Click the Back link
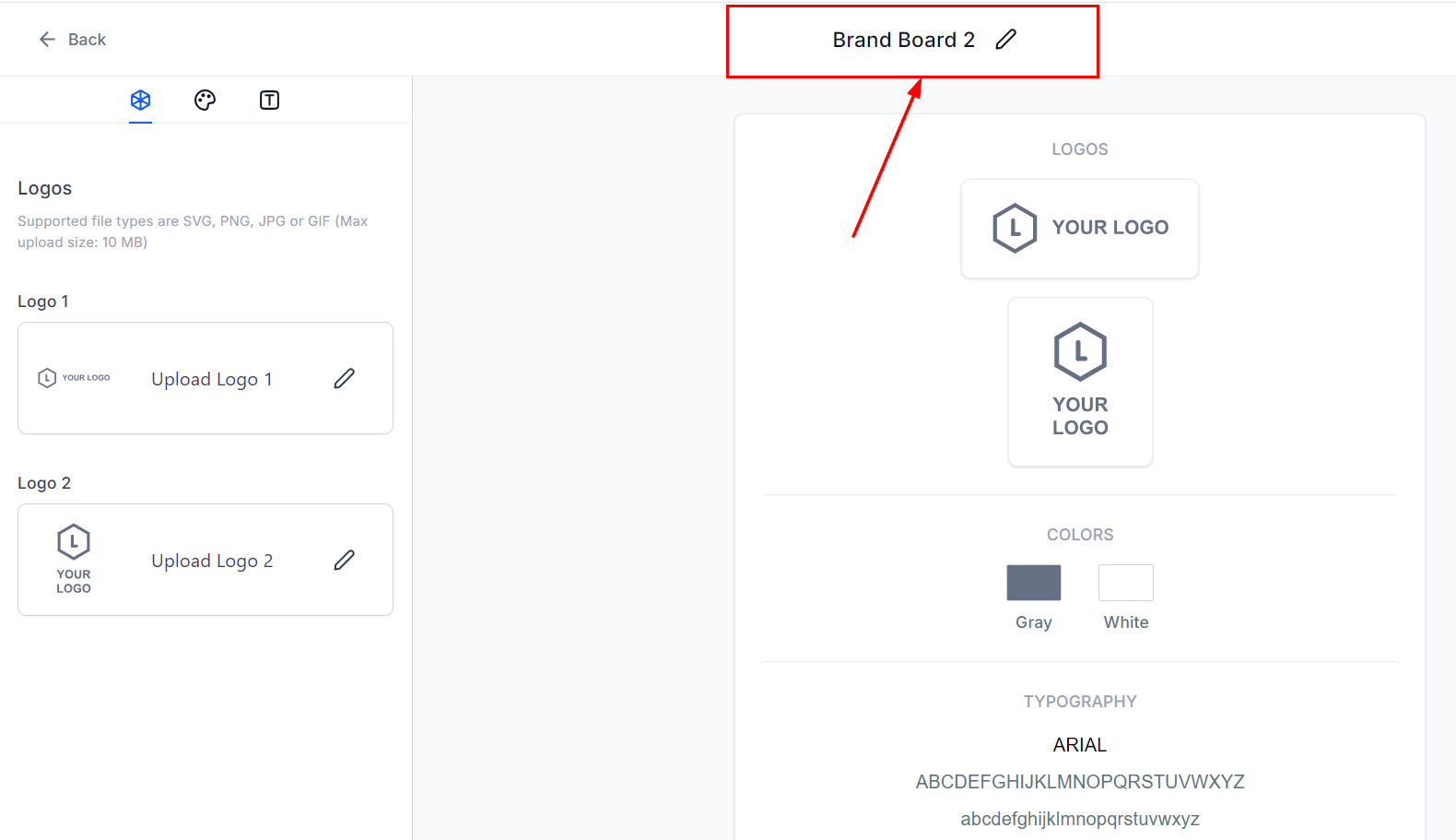 click(87, 39)
